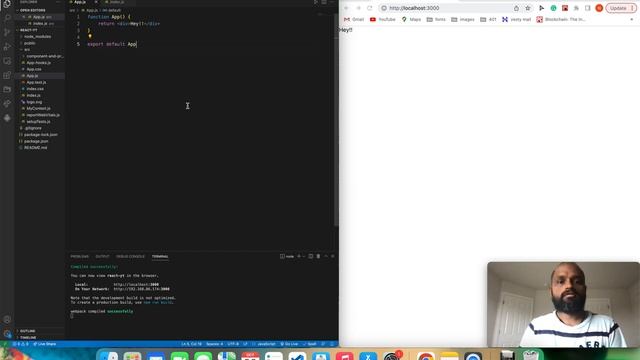Switch to the DEBUG CONSOLE panel tab
This screenshot has width=640, height=360.
pyautogui.click(x=130, y=256)
